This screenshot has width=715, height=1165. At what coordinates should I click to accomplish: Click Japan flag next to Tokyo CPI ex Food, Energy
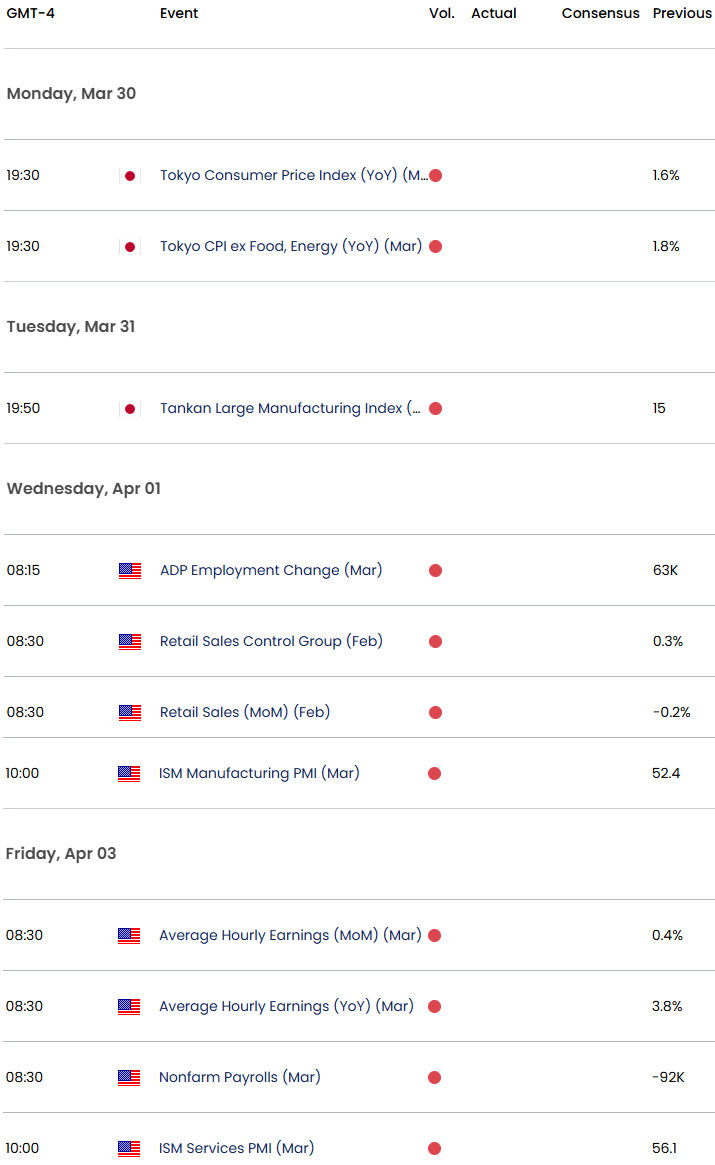129,247
